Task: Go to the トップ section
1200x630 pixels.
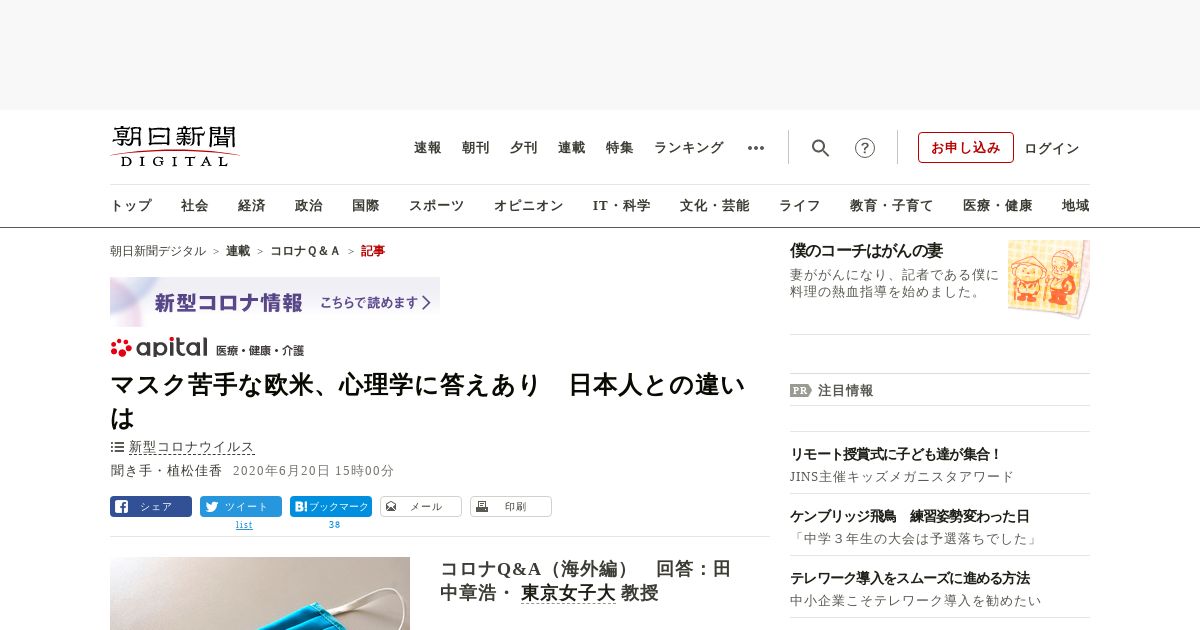Action: tap(131, 206)
